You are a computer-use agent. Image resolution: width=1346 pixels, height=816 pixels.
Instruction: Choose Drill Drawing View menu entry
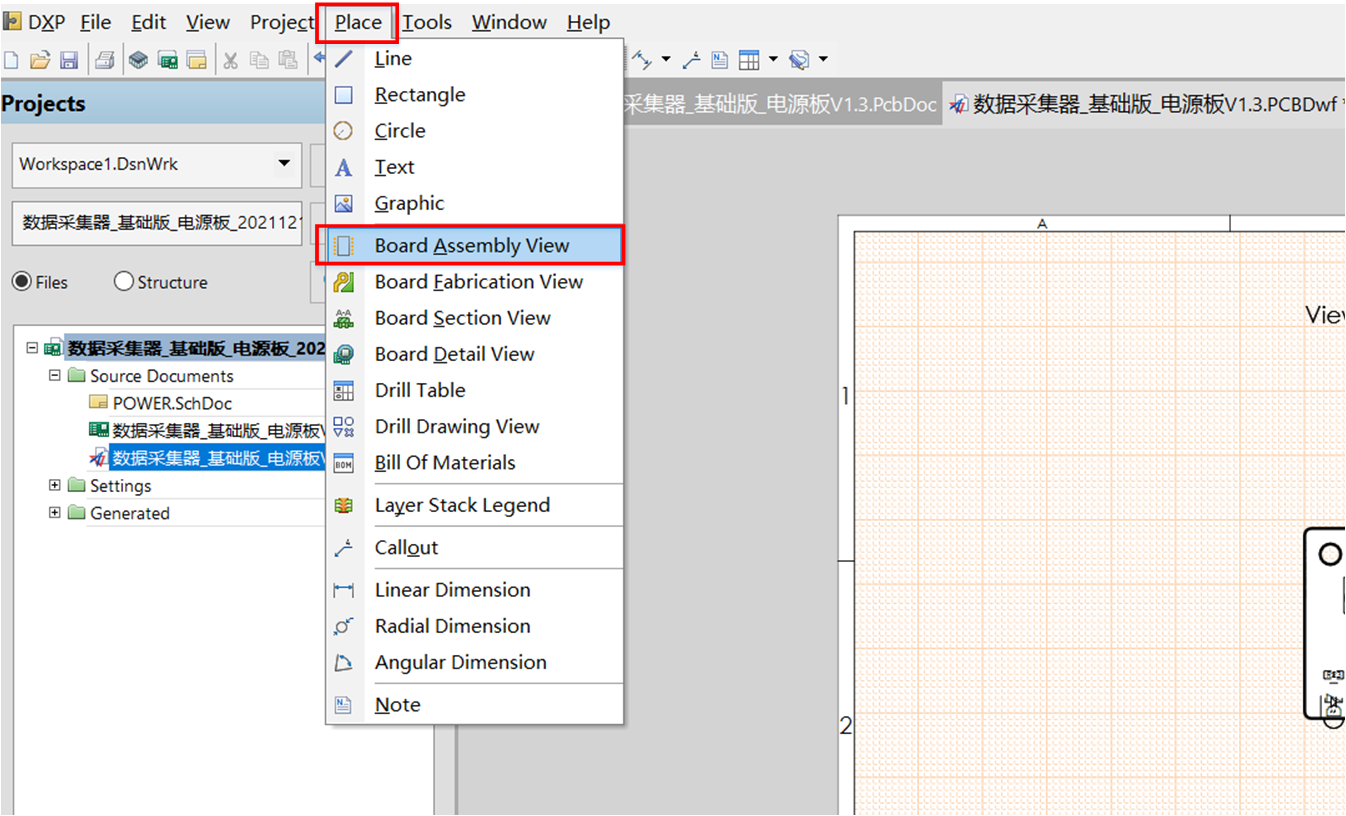pos(475,426)
